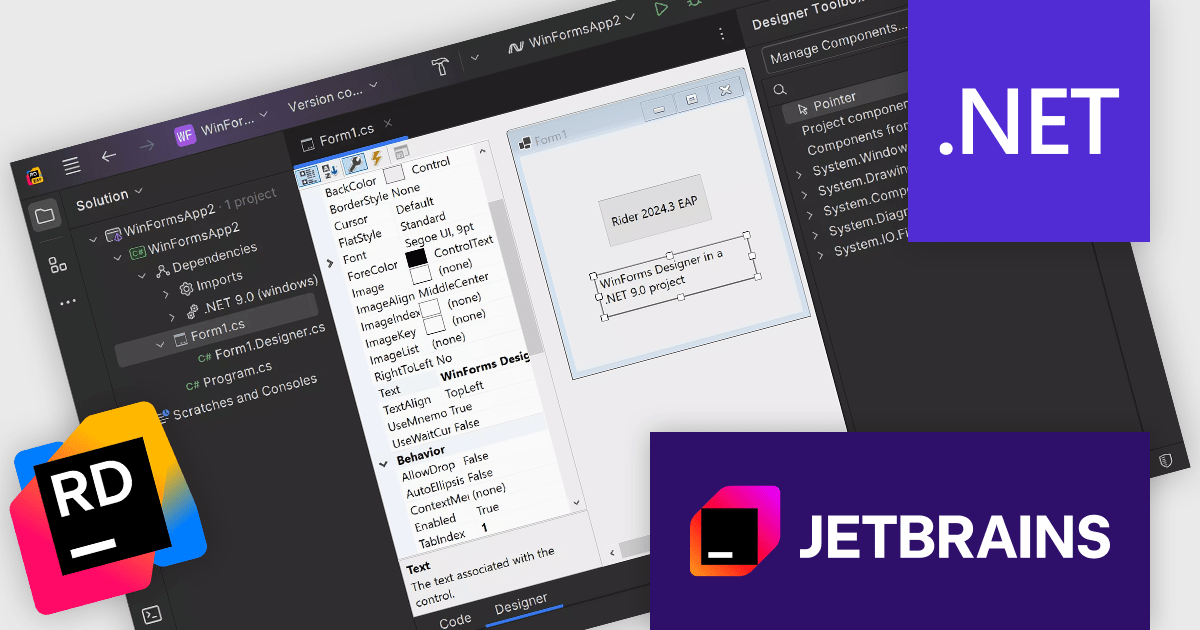Screen dimensions: 1200x630
Task: Click the WF project badge icon
Action: click(186, 135)
